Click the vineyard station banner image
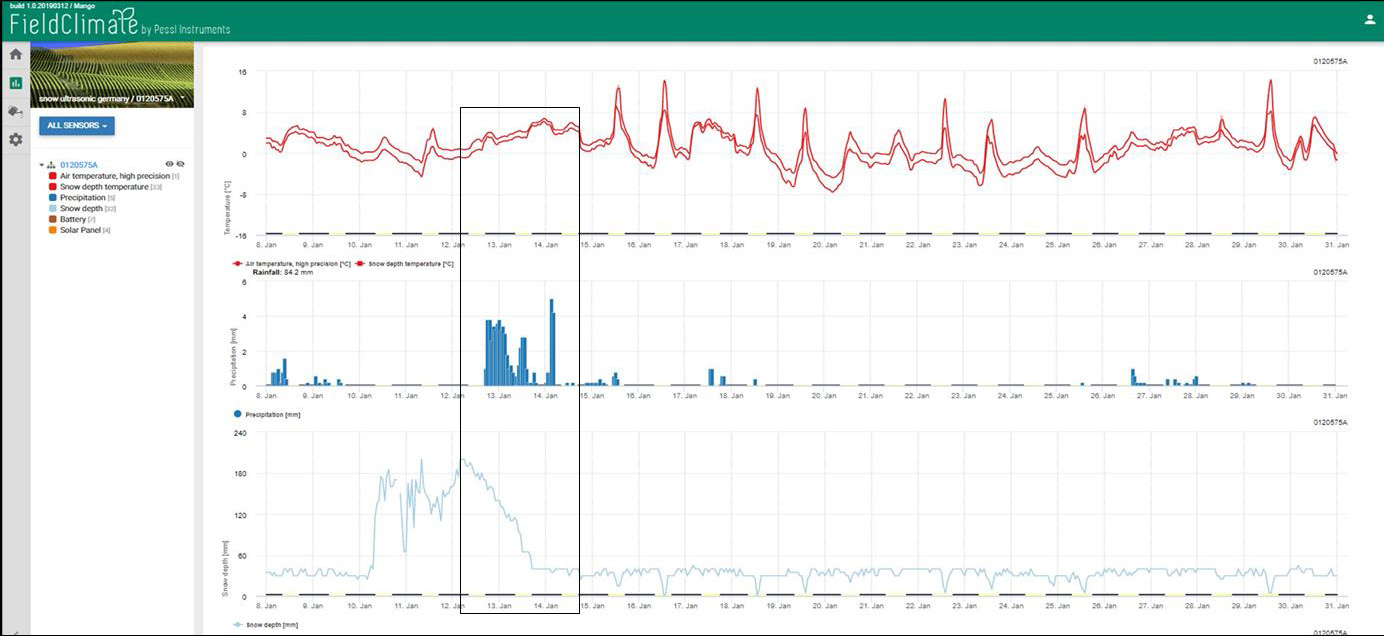Screen dimensions: 1384x636 (x=112, y=74)
